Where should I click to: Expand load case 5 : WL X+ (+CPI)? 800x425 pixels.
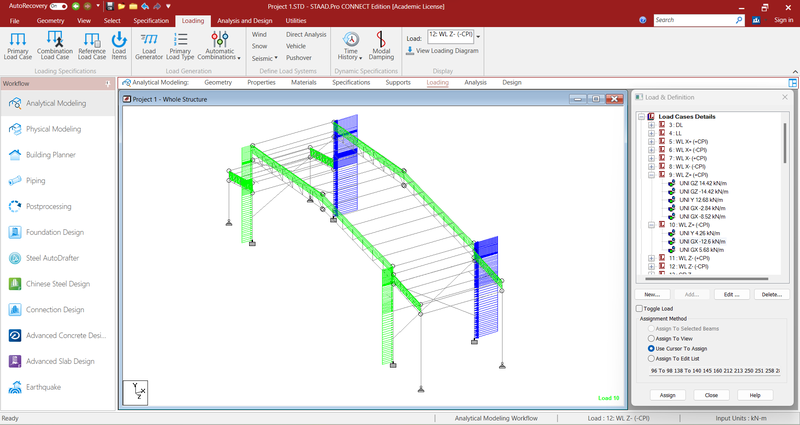tap(652, 142)
